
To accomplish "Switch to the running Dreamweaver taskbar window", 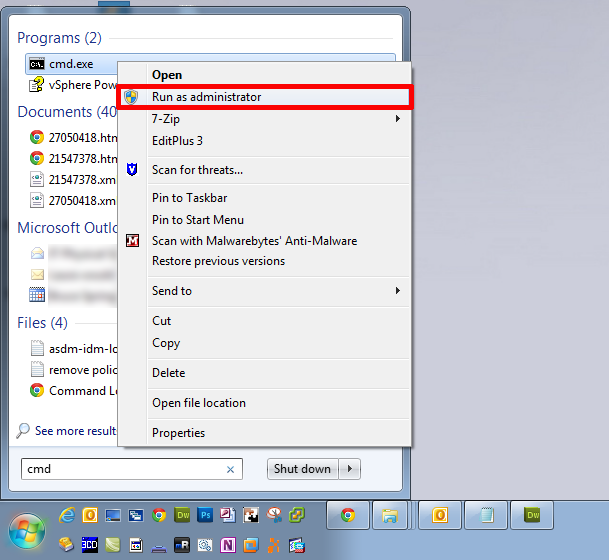I will (532, 515).
